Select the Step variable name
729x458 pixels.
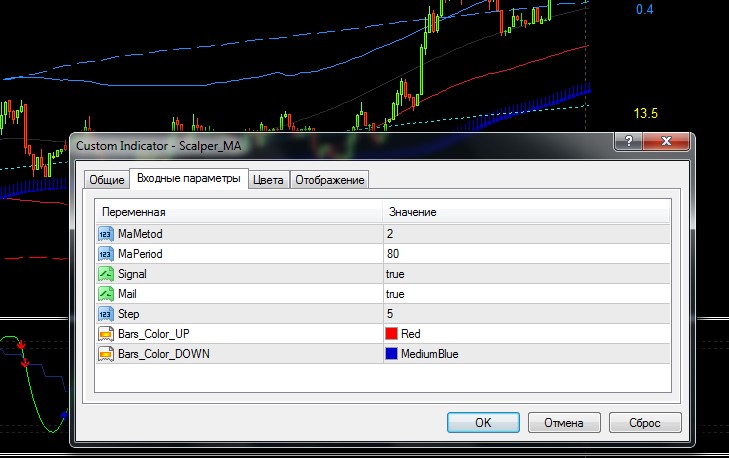click(128, 314)
